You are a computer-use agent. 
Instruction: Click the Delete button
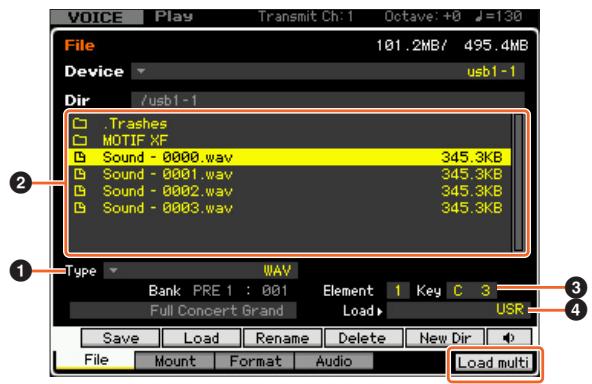pos(363,338)
